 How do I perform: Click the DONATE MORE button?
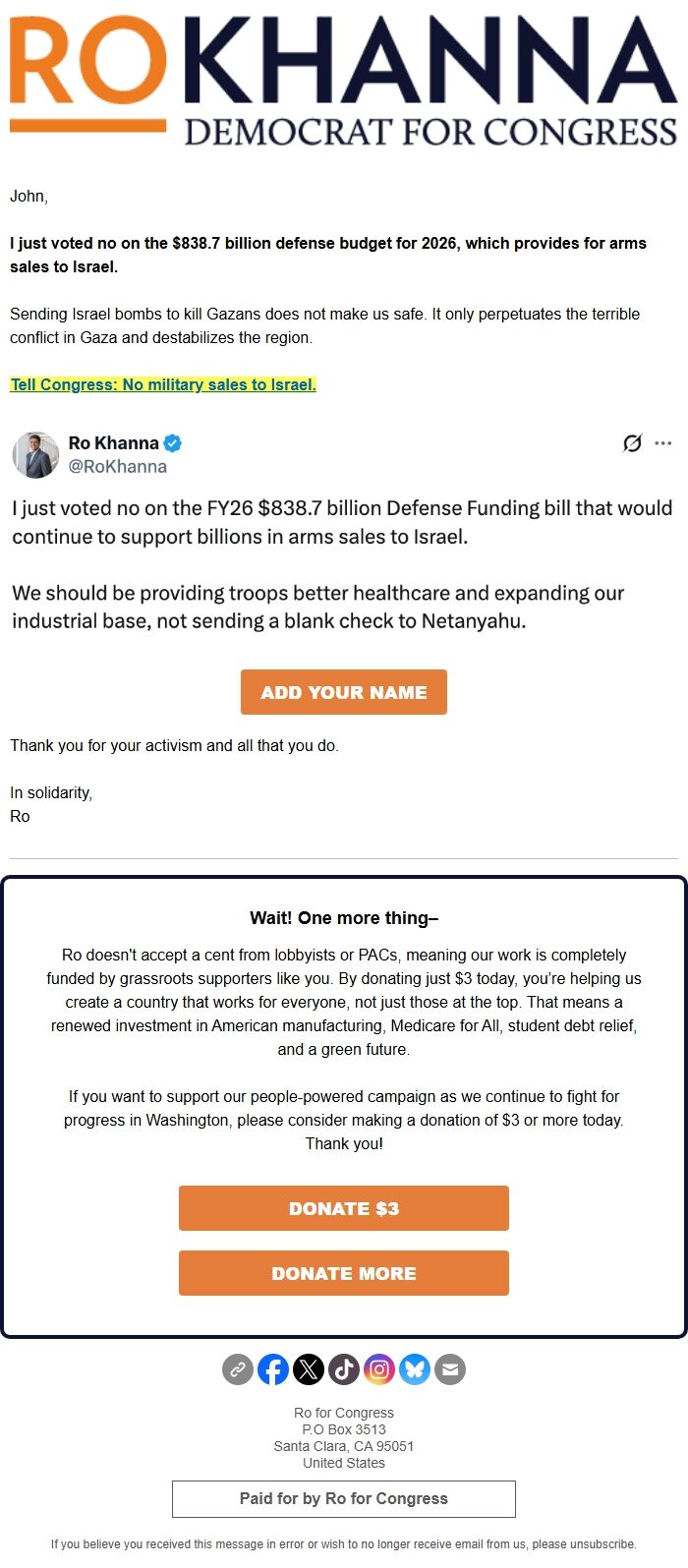point(343,1273)
